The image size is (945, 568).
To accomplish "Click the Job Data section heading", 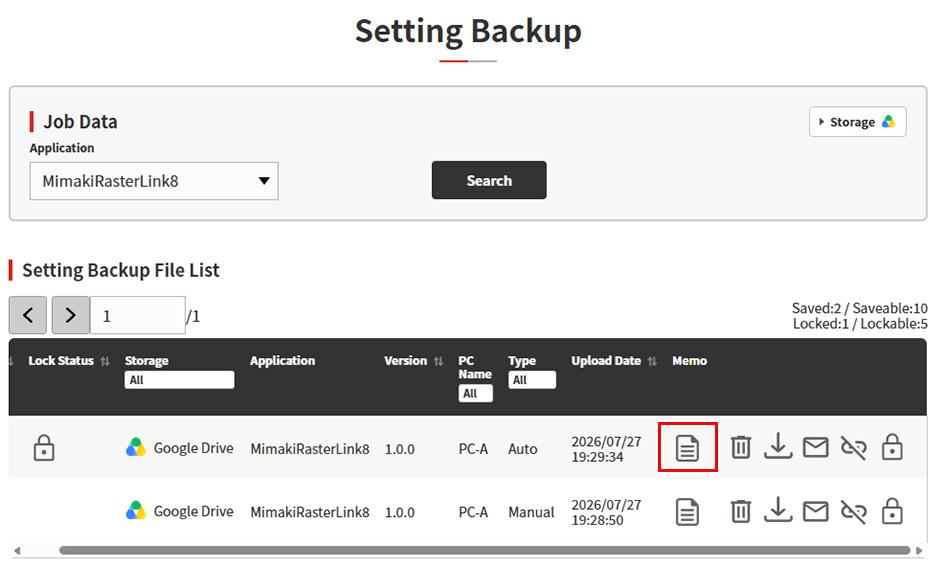I will 80,122.
